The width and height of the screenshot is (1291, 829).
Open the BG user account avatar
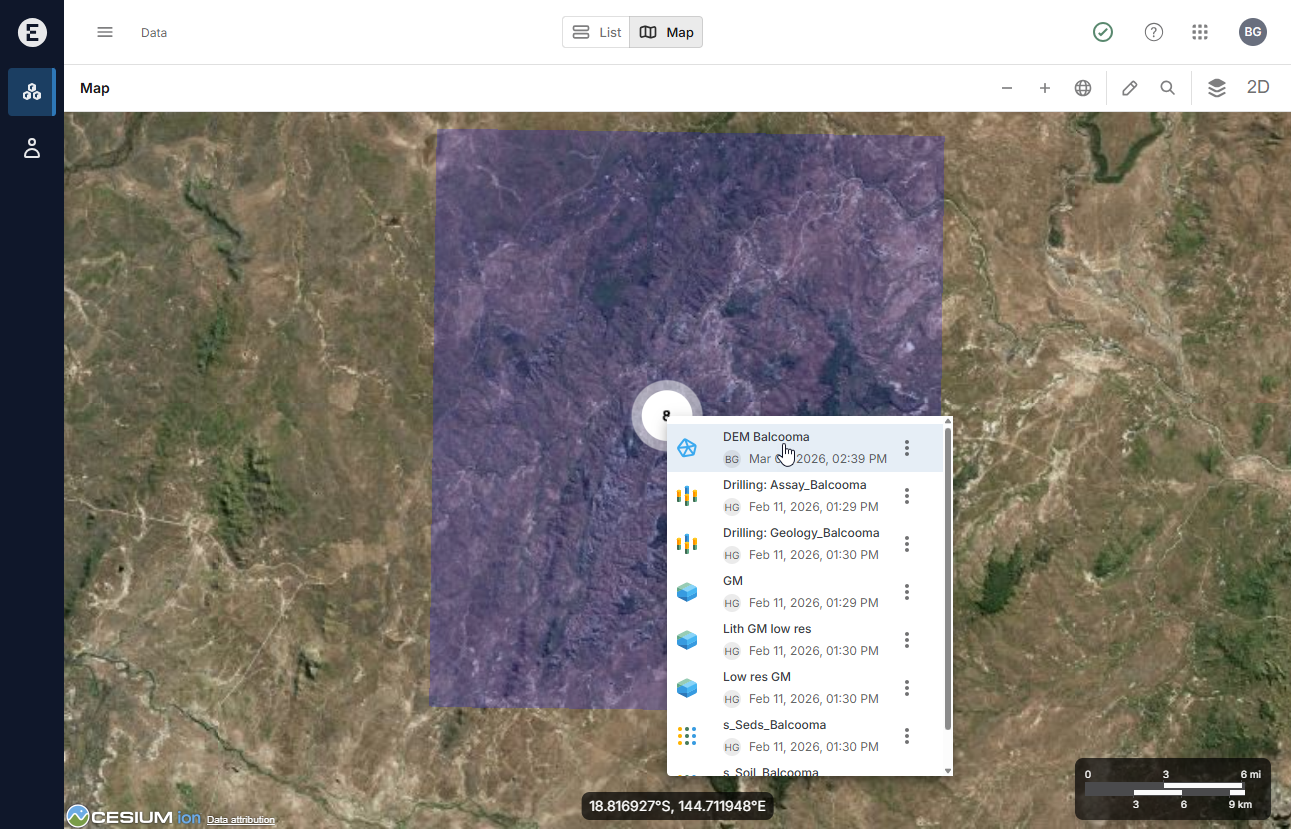pos(1253,32)
